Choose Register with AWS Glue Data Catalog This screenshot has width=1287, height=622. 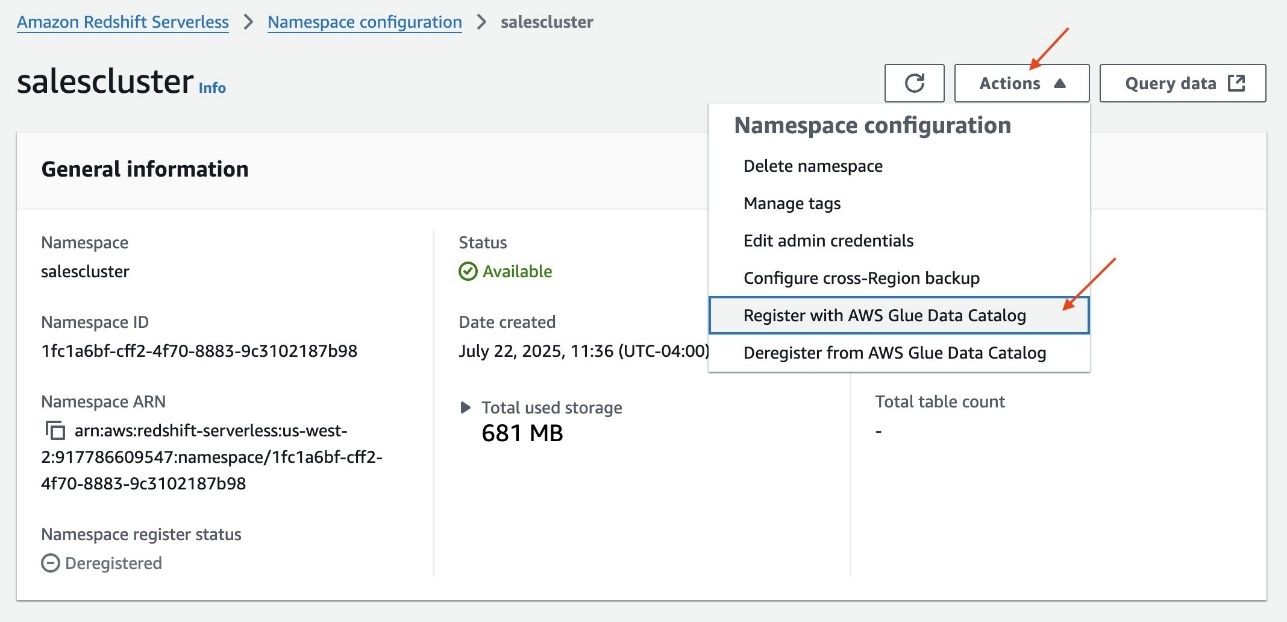tap(898, 315)
